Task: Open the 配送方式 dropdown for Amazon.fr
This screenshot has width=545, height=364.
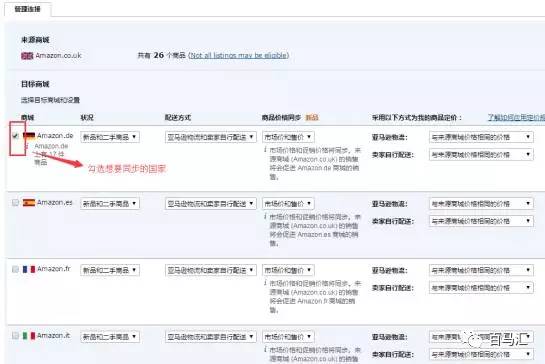Action: point(211,270)
